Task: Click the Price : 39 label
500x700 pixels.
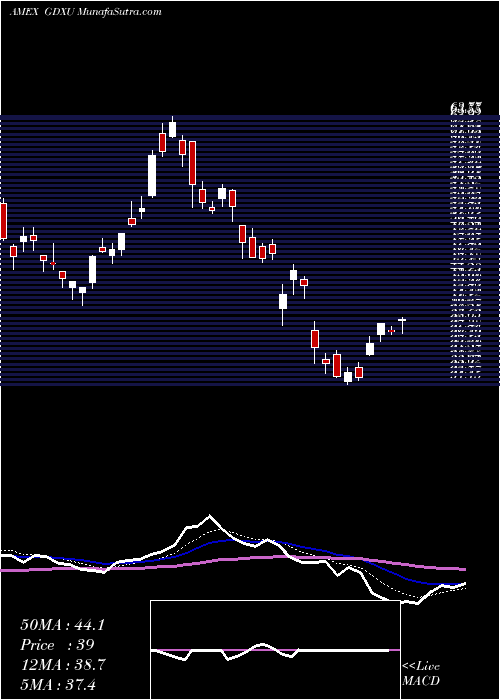Action: pos(57,645)
